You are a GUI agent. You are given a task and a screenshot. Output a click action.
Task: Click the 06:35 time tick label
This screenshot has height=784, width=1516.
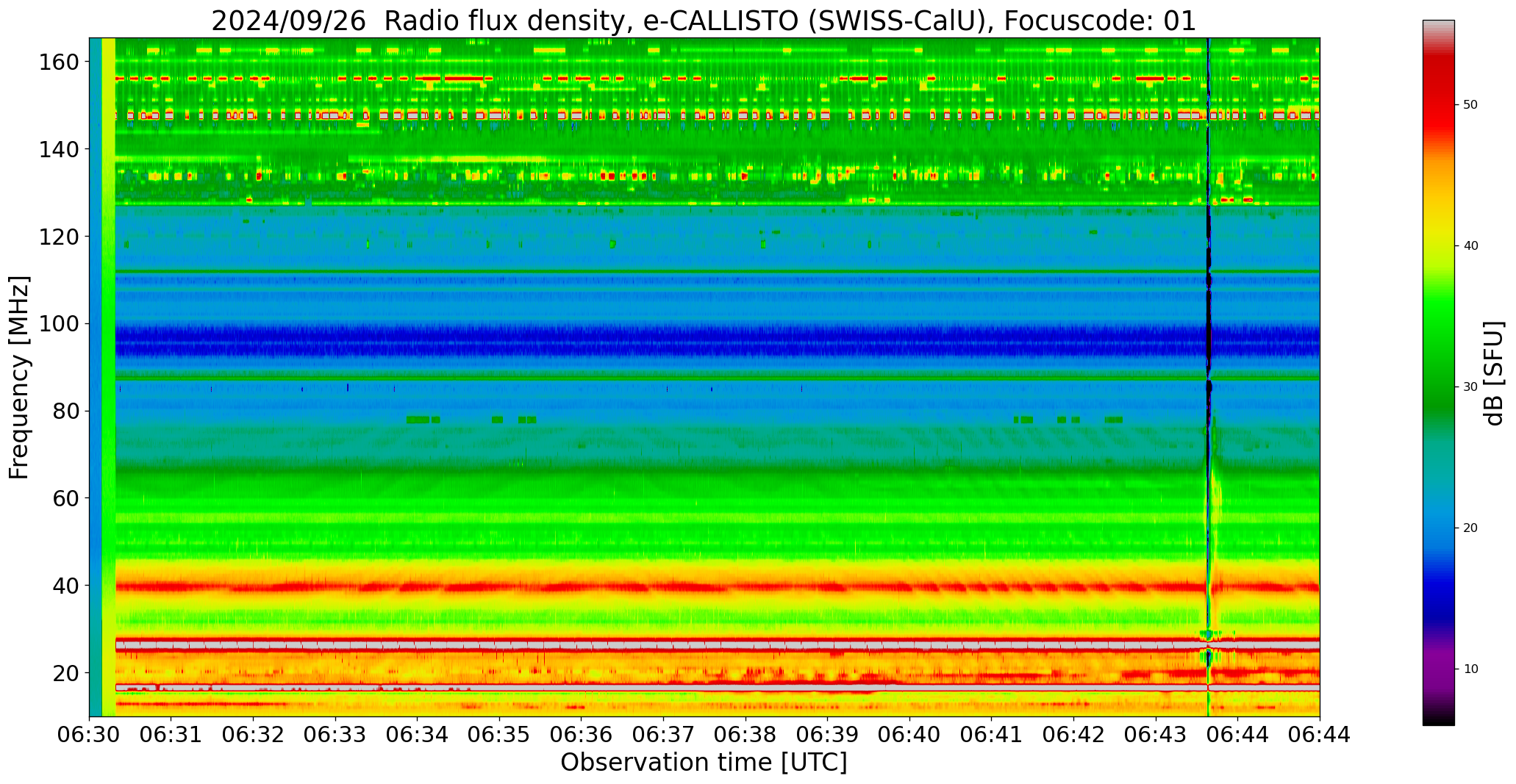click(500, 734)
